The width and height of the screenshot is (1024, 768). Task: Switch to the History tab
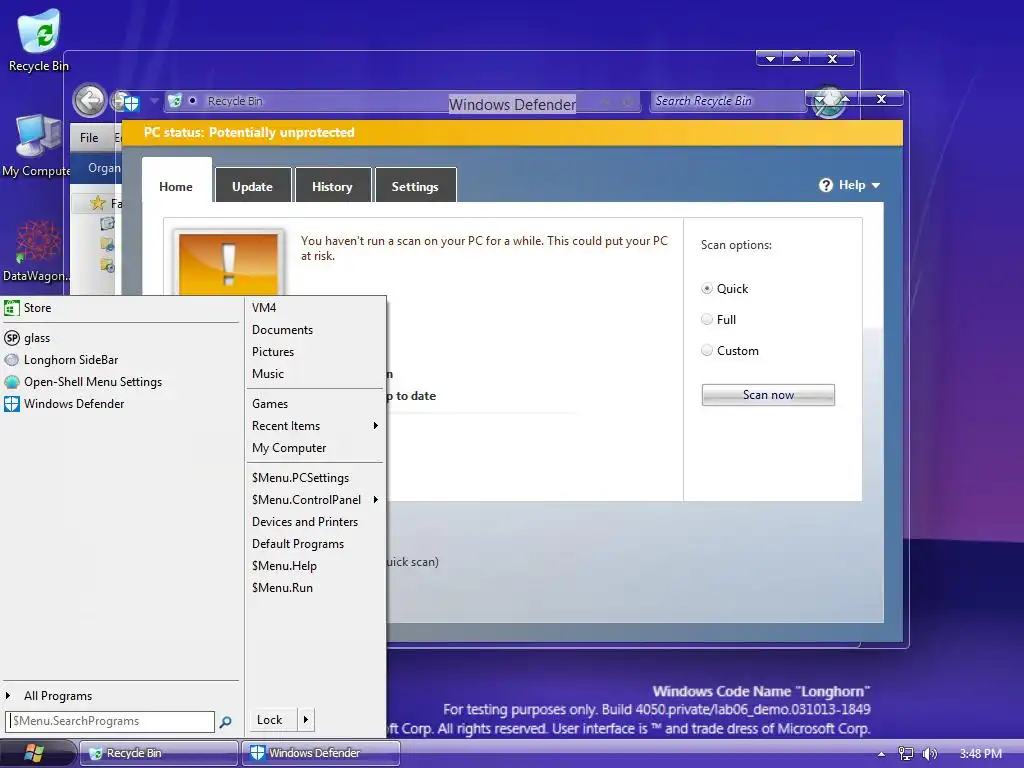point(332,186)
